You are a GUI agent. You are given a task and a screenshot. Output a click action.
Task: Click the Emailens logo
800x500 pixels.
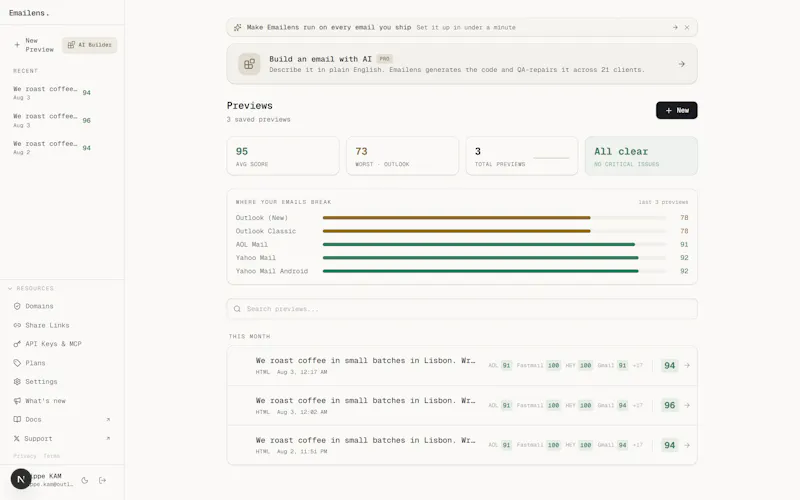(x=29, y=13)
